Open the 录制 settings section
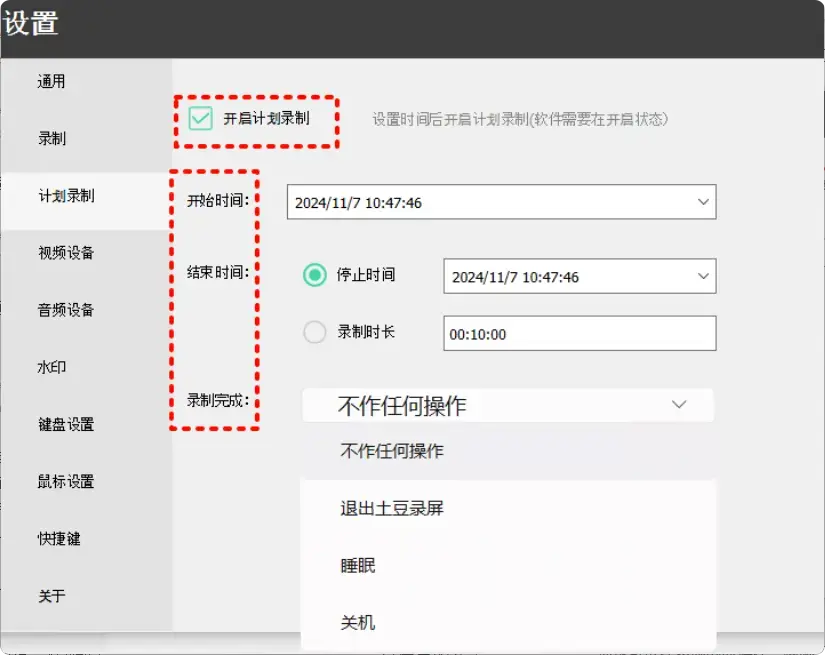Viewport: 825px width, 655px height. [50, 138]
